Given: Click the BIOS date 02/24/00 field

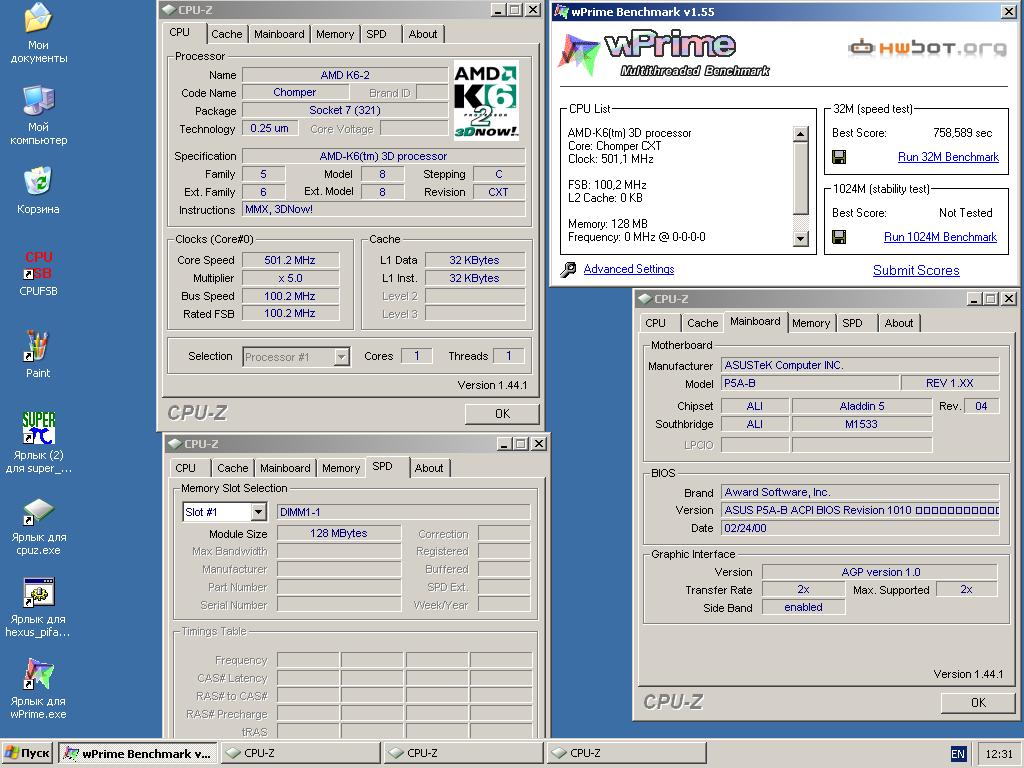Looking at the screenshot, I should click(860, 528).
